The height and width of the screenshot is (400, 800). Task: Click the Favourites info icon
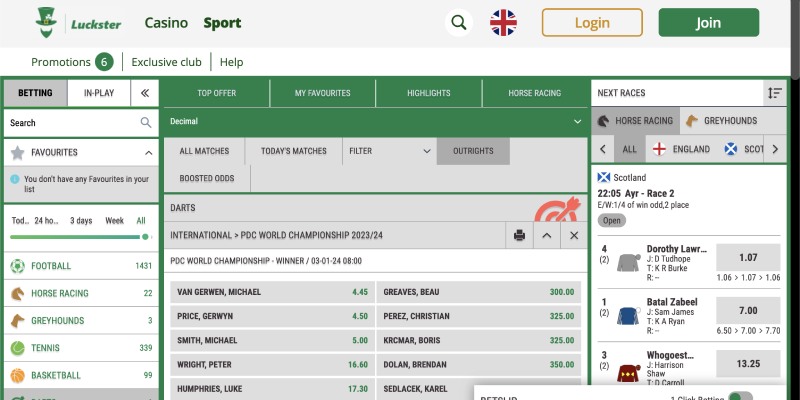coord(15,179)
